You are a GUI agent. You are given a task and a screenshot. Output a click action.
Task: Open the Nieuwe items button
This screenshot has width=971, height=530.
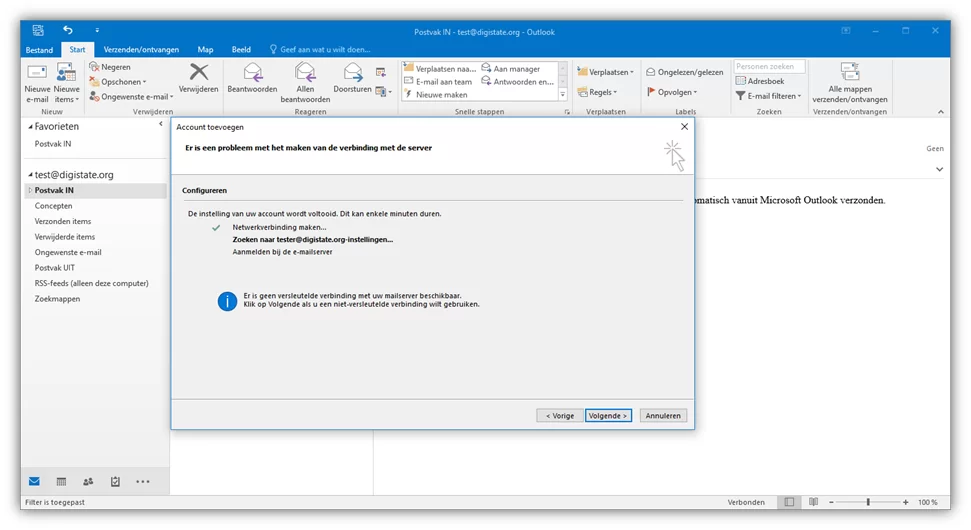point(66,83)
